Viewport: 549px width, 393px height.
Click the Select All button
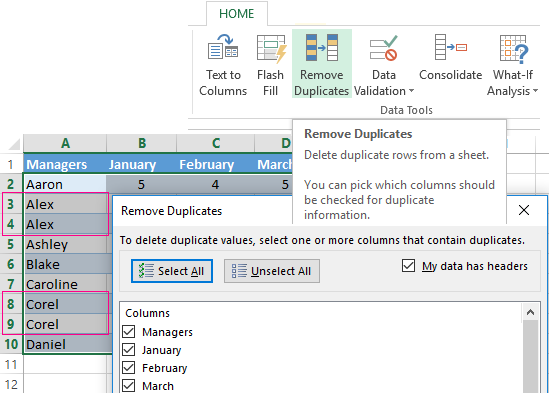[x=172, y=271]
